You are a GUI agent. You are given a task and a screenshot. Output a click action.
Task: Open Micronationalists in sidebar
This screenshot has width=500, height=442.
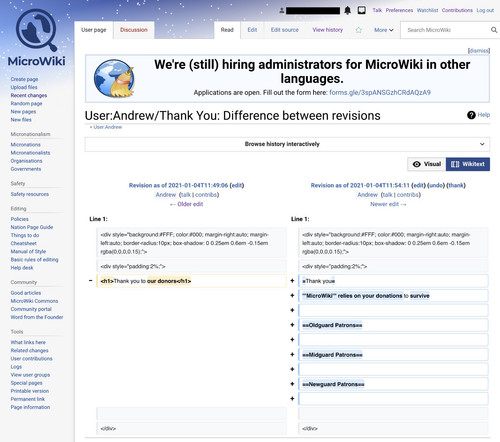[x=30, y=153]
